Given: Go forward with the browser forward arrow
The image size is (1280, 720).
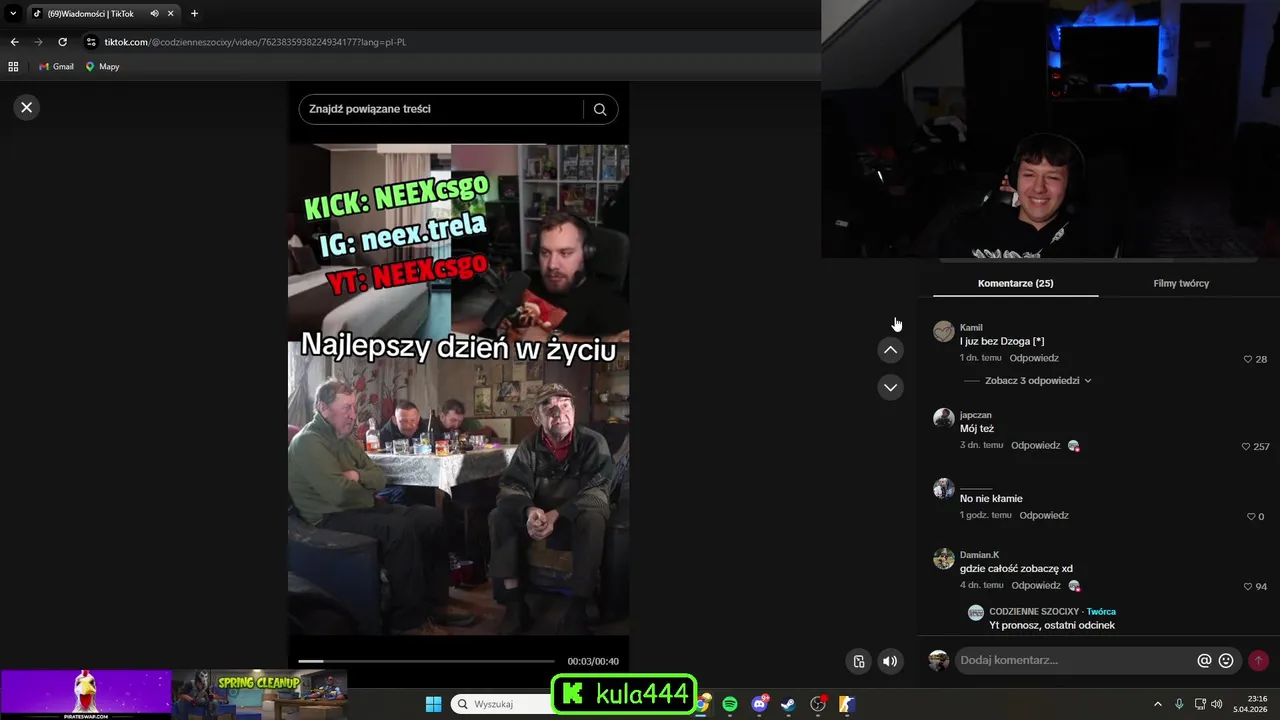Looking at the screenshot, I should pyautogui.click(x=38, y=42).
